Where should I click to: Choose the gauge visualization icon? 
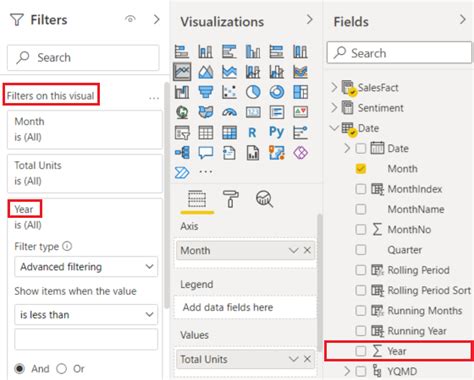pyautogui.click(x=229, y=112)
